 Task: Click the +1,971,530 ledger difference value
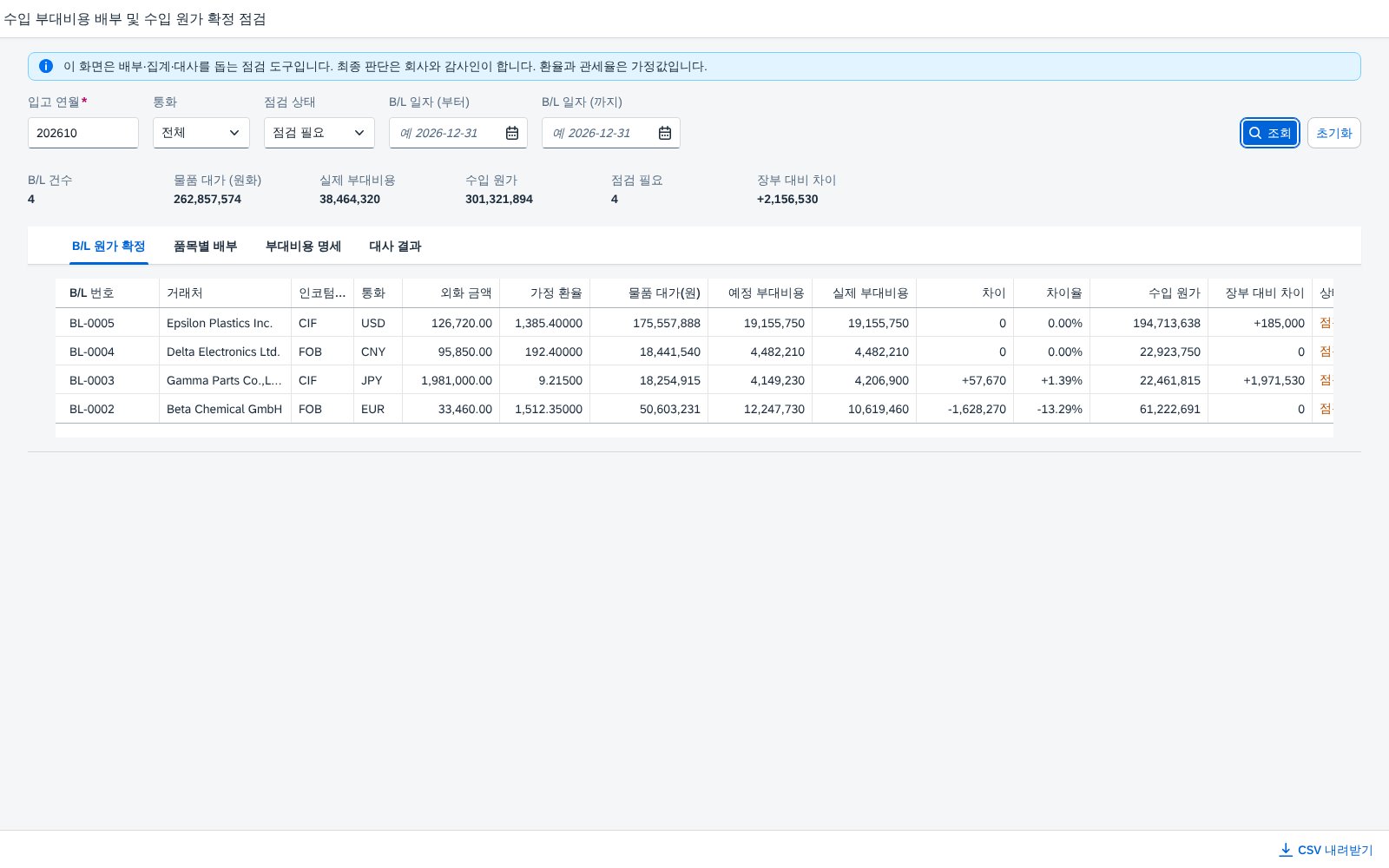click(1274, 380)
